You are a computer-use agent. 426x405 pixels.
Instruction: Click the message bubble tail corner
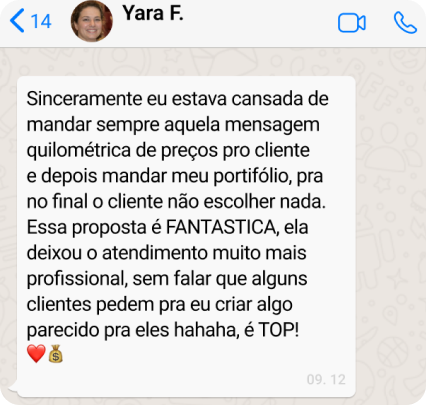point(13,388)
